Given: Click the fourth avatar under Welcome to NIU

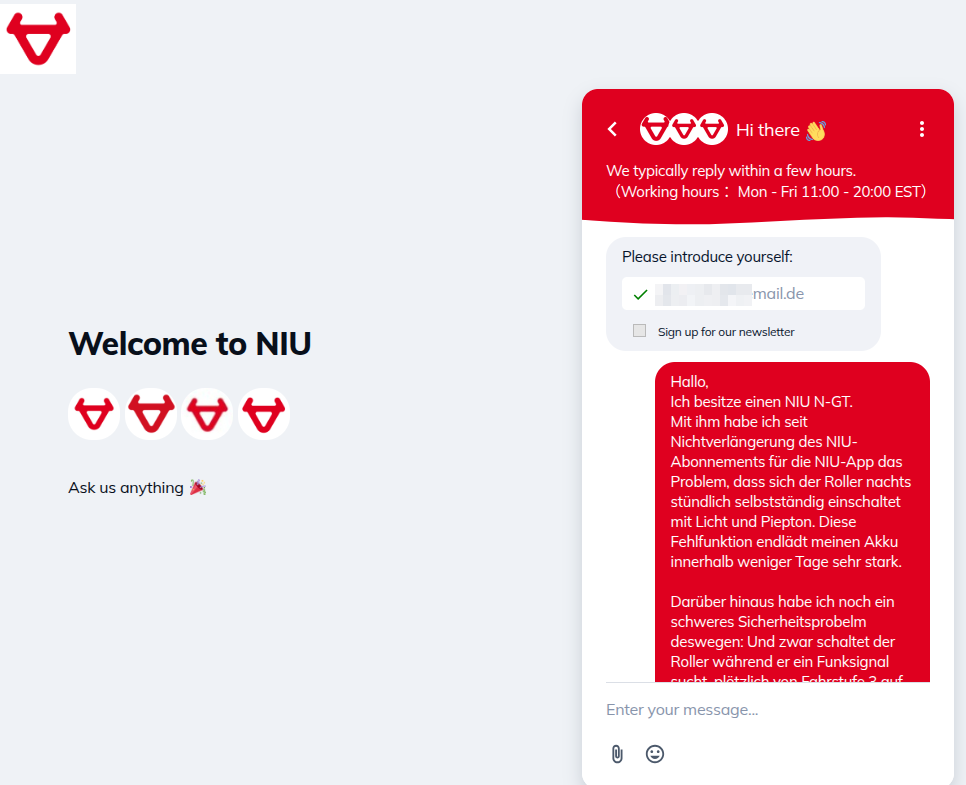Looking at the screenshot, I should pyautogui.click(x=264, y=414).
